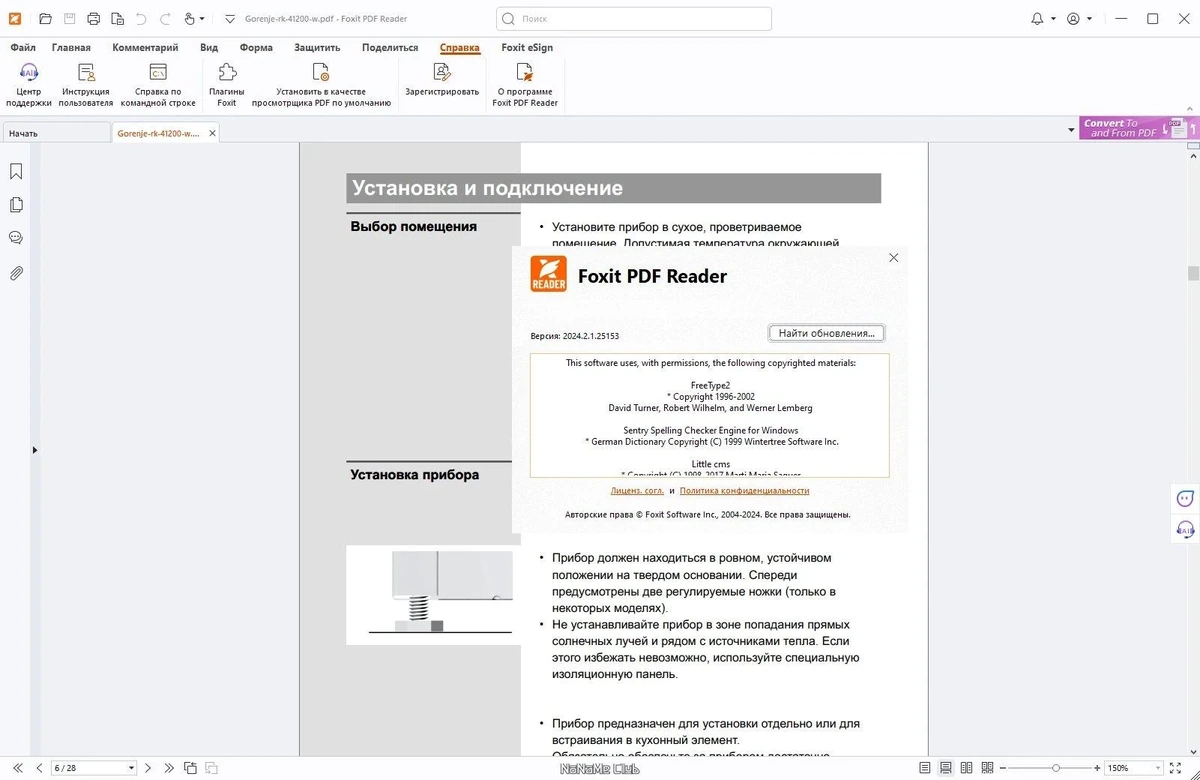This screenshot has height=780, width=1200.
Task: Open О программе Foxit PDF Reader
Action: click(525, 85)
